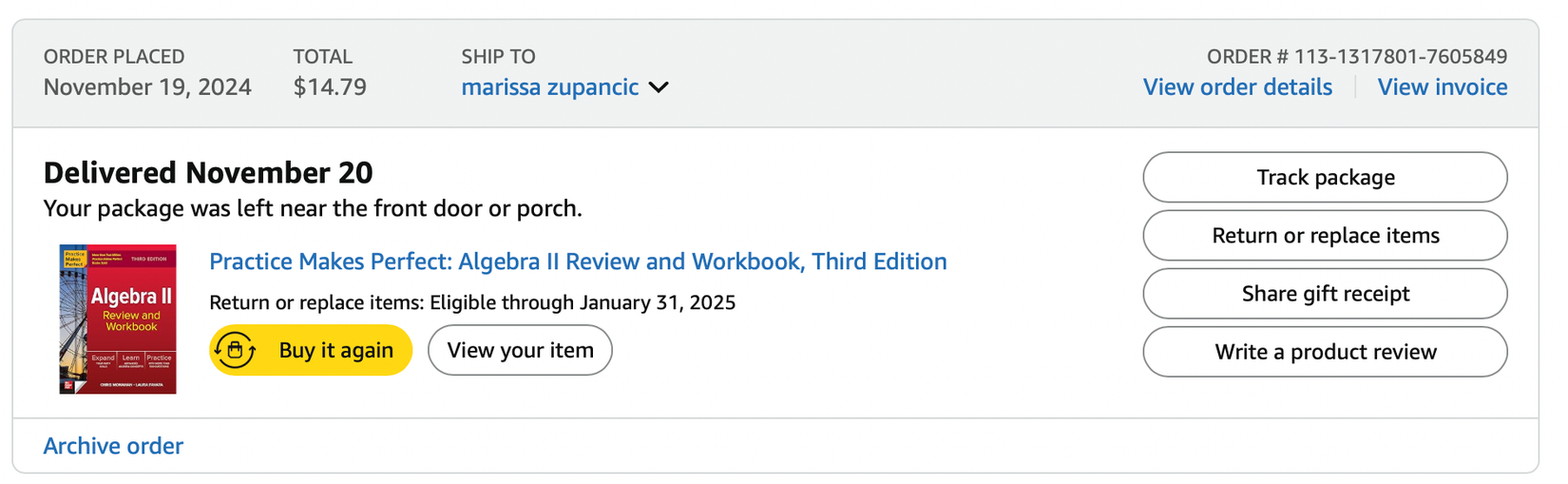Screen dimensions: 1568x484
Task: Open the marissa zupancic ship-to link
Action: (549, 87)
